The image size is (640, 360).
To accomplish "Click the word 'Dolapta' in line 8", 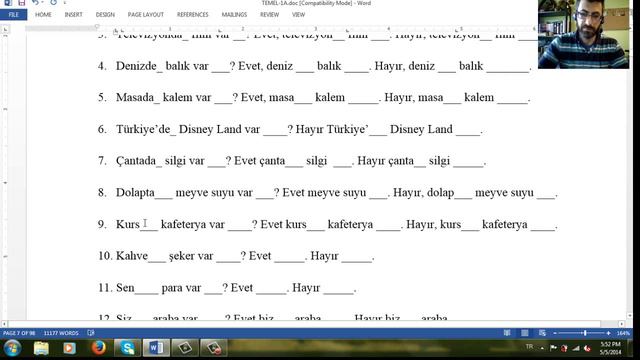I will point(135,193).
